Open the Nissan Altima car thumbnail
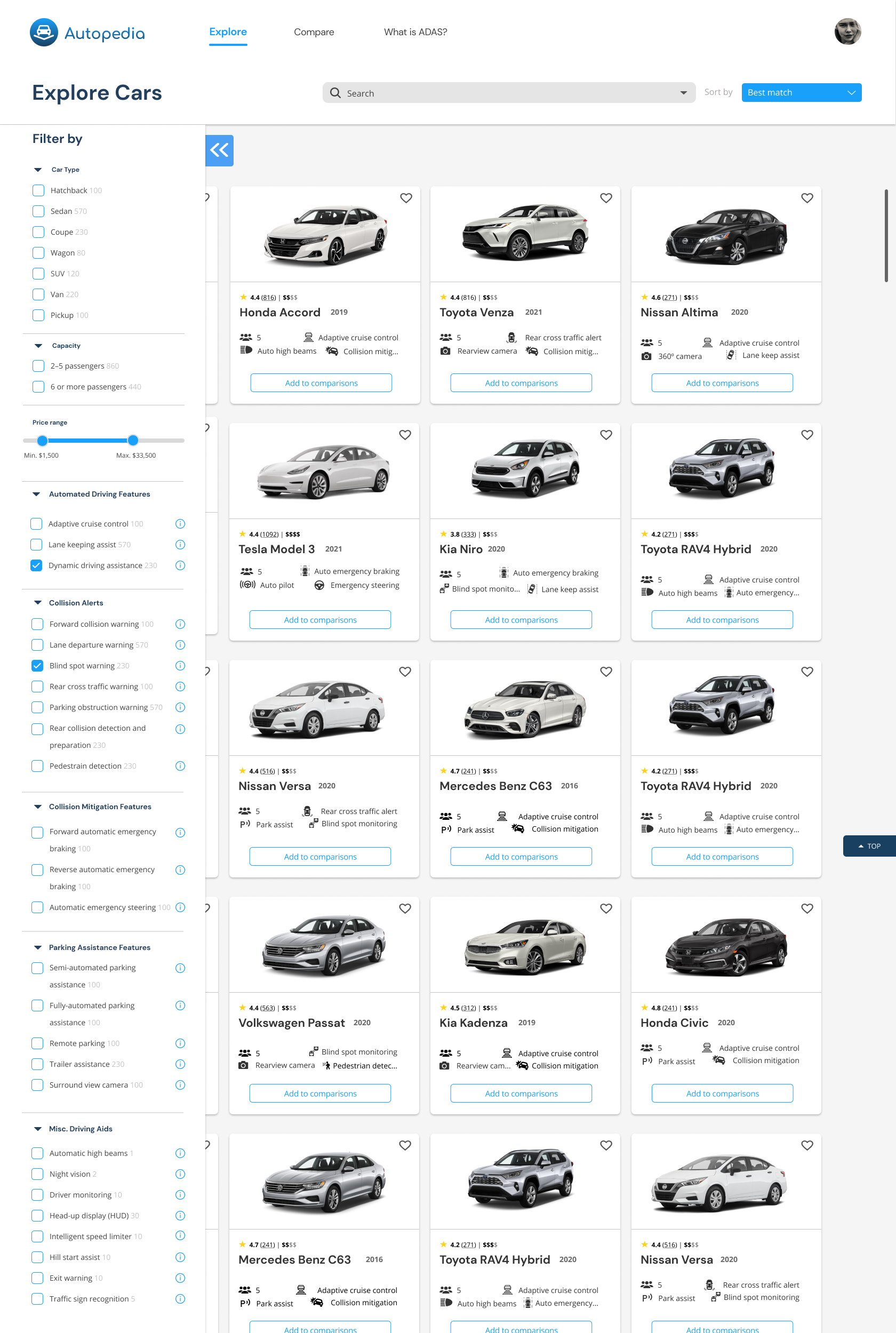The image size is (896, 1333). (x=726, y=235)
